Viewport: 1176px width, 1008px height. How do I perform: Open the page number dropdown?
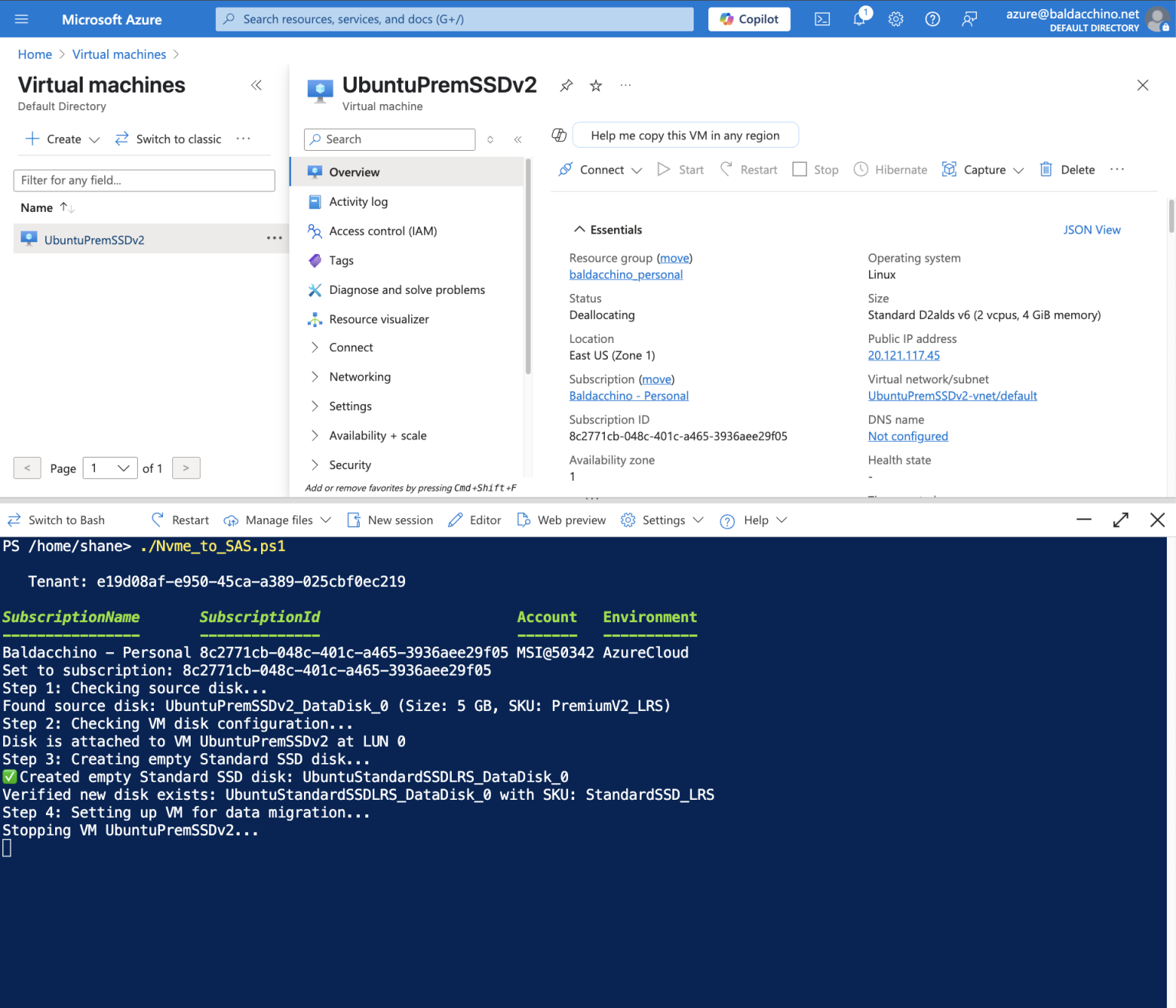[109, 468]
